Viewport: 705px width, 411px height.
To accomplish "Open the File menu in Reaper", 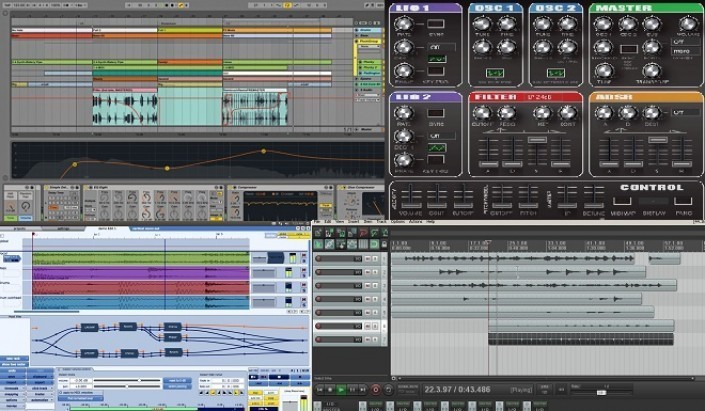I will [317, 222].
